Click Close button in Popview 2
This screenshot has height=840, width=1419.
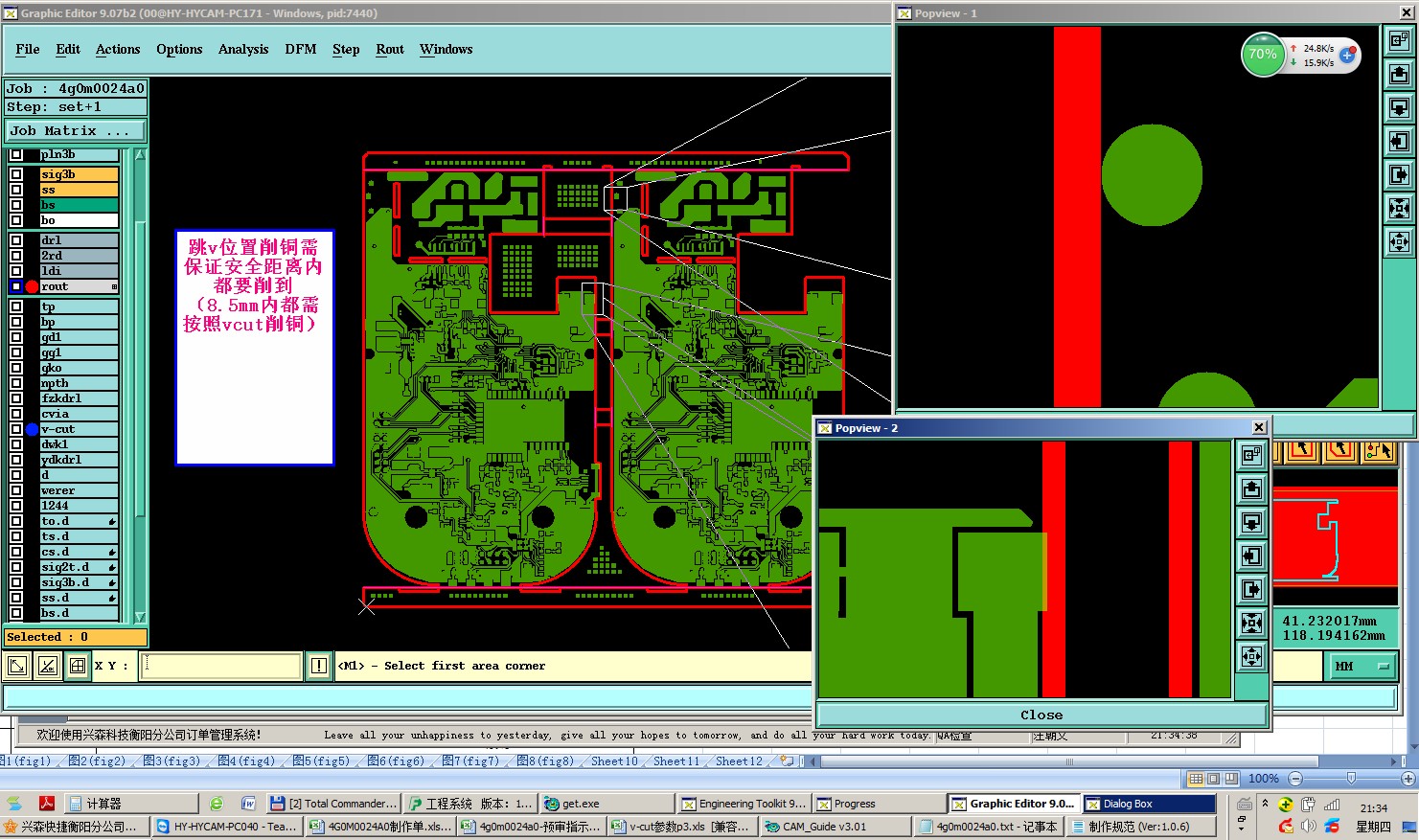coord(1041,715)
